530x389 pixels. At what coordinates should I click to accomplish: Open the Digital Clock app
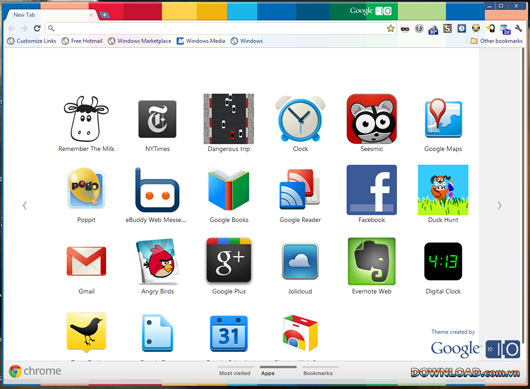[443, 261]
